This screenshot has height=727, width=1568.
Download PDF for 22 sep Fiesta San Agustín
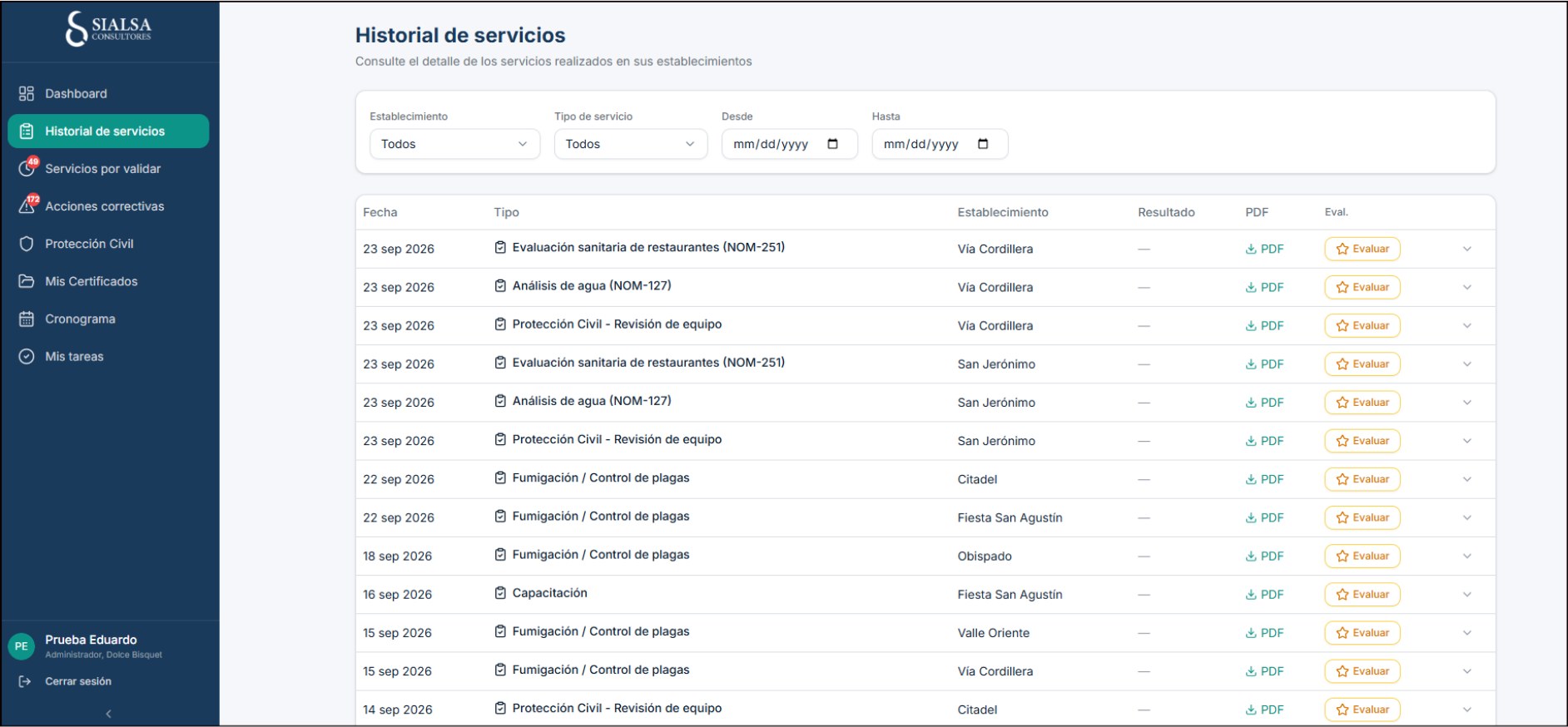click(1264, 517)
